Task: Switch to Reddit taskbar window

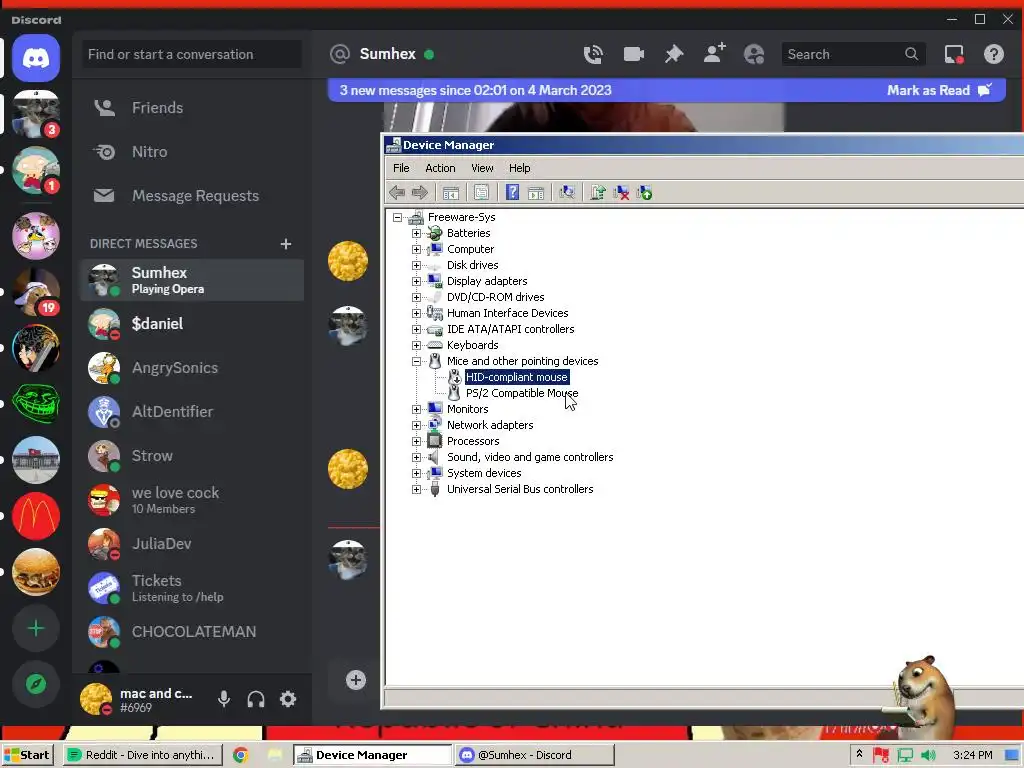Action: (142, 755)
